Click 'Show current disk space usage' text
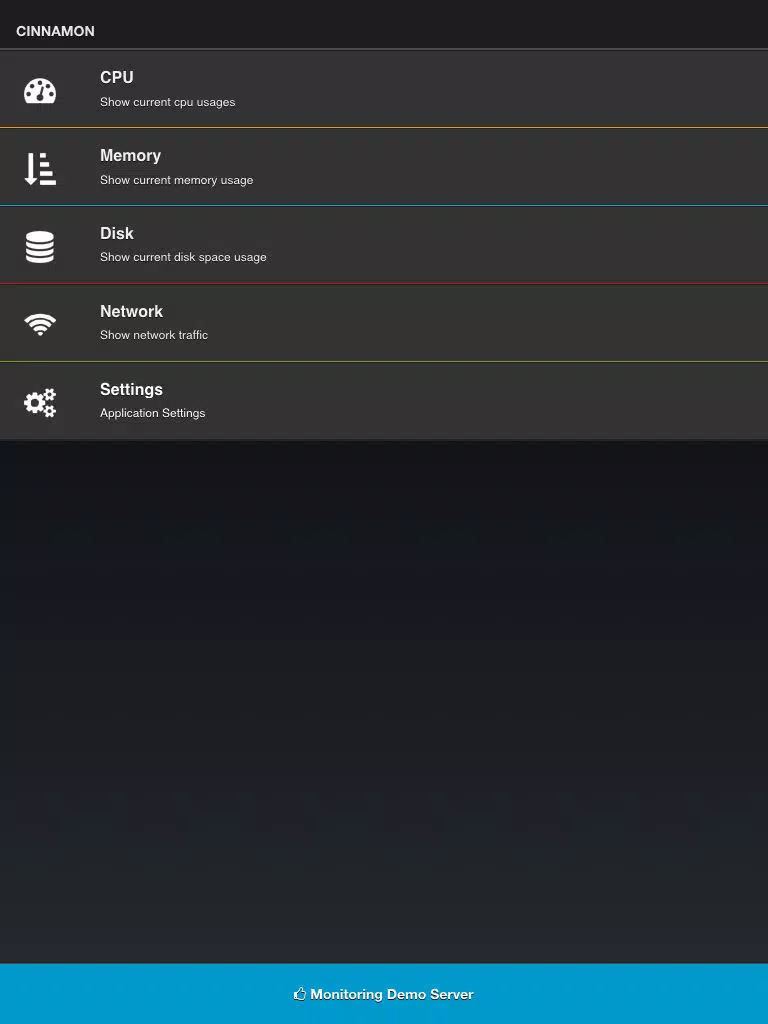 [x=184, y=257]
